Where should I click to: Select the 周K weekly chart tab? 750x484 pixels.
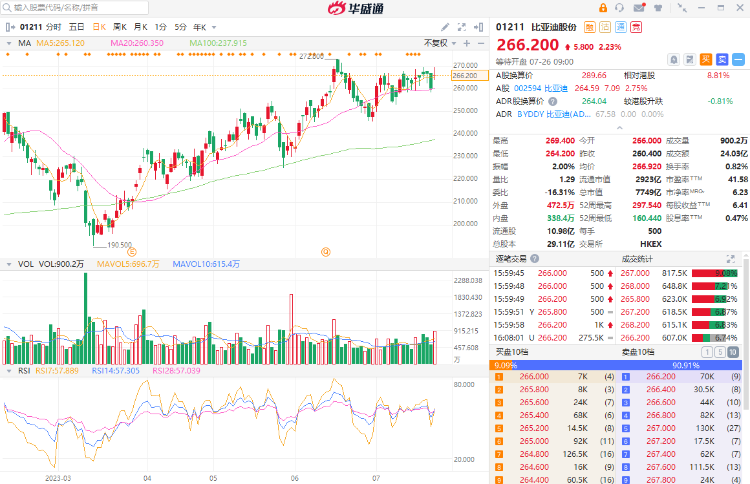click(120, 27)
